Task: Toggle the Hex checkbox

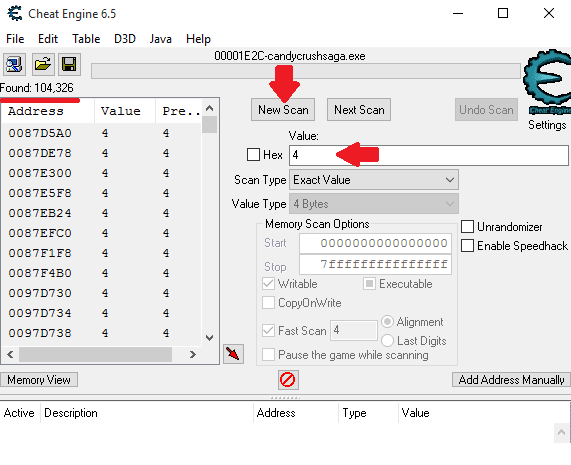Action: (x=253, y=154)
